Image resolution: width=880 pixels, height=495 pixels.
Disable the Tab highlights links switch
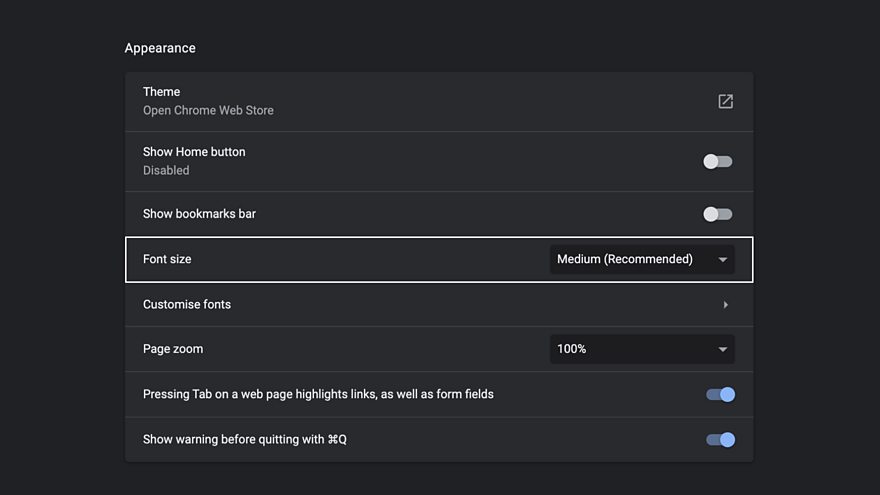[x=720, y=394]
